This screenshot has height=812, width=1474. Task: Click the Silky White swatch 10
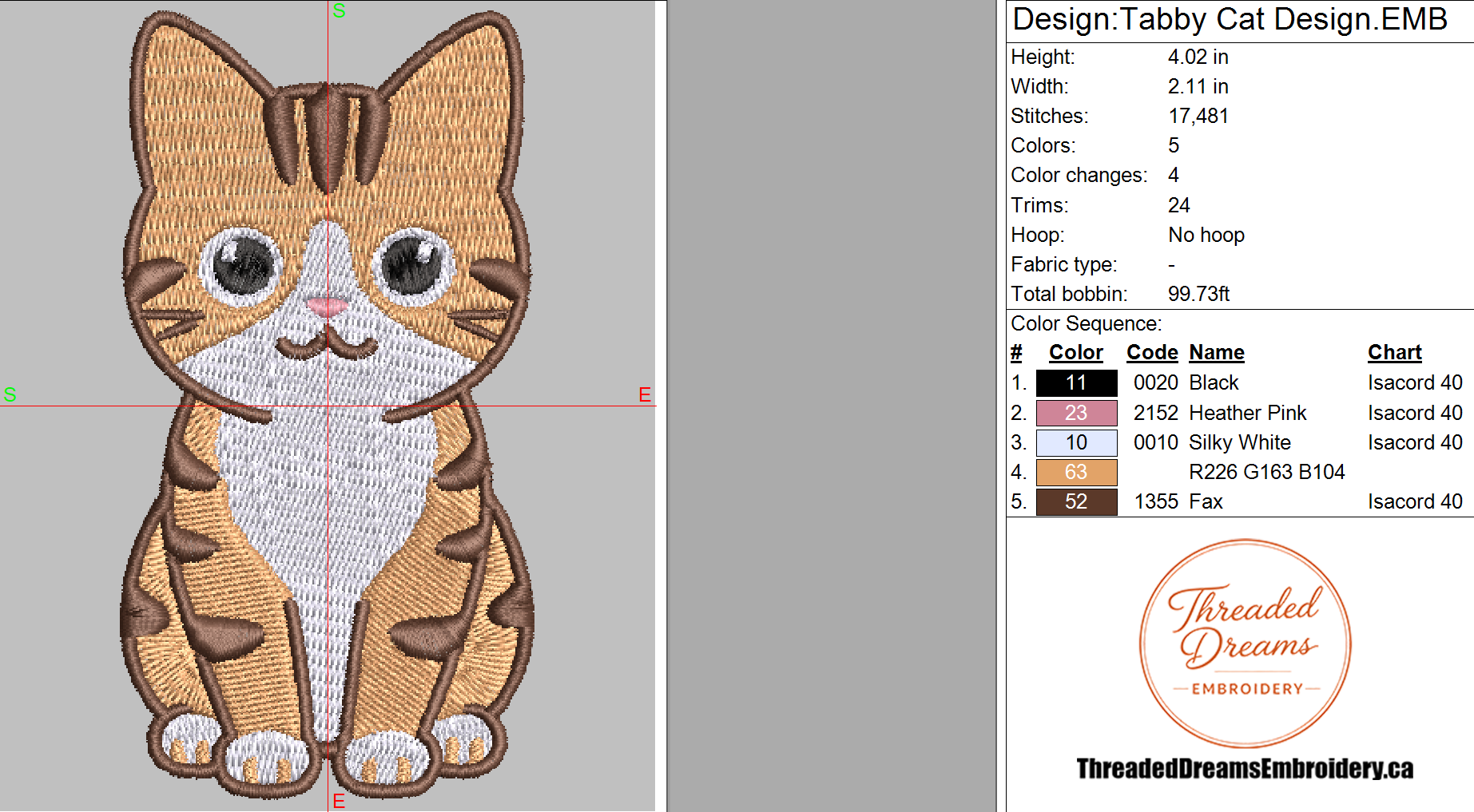pos(1076,442)
